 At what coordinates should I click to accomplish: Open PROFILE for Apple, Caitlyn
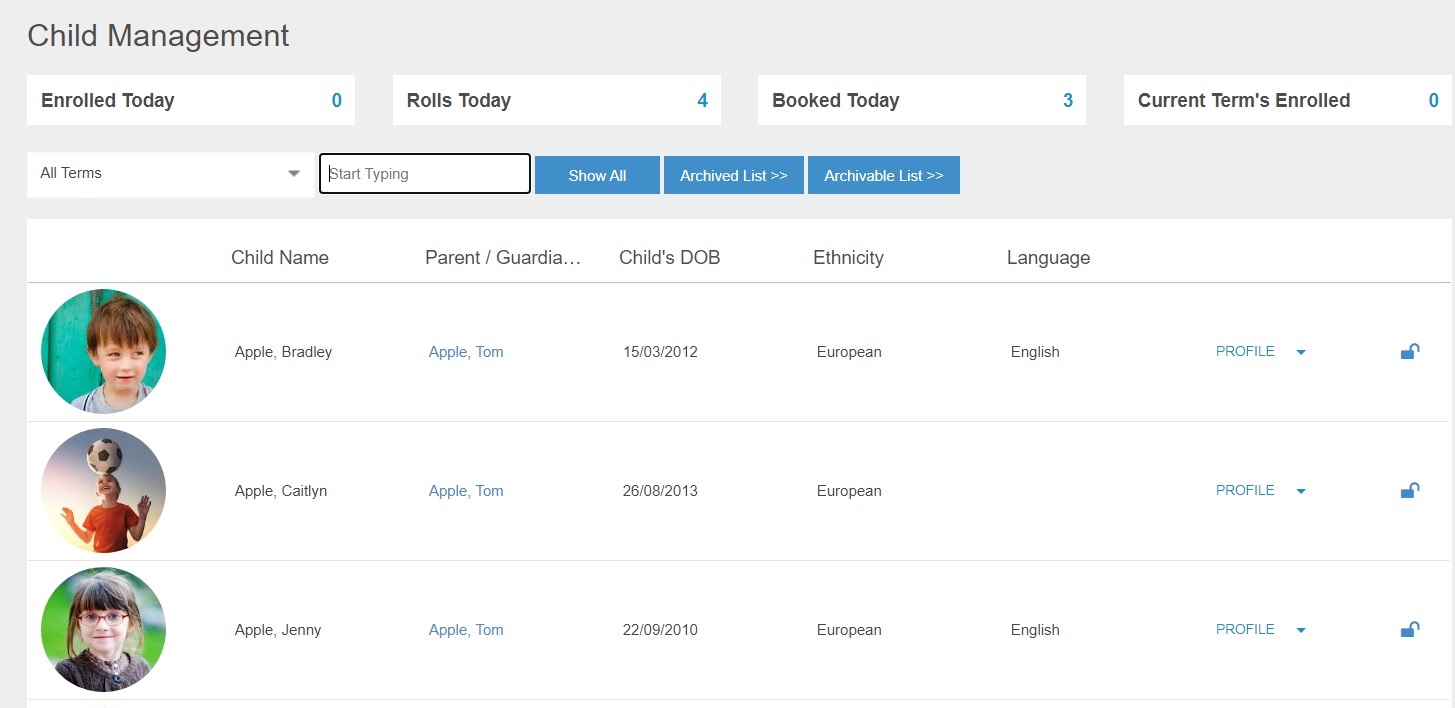tap(1245, 490)
